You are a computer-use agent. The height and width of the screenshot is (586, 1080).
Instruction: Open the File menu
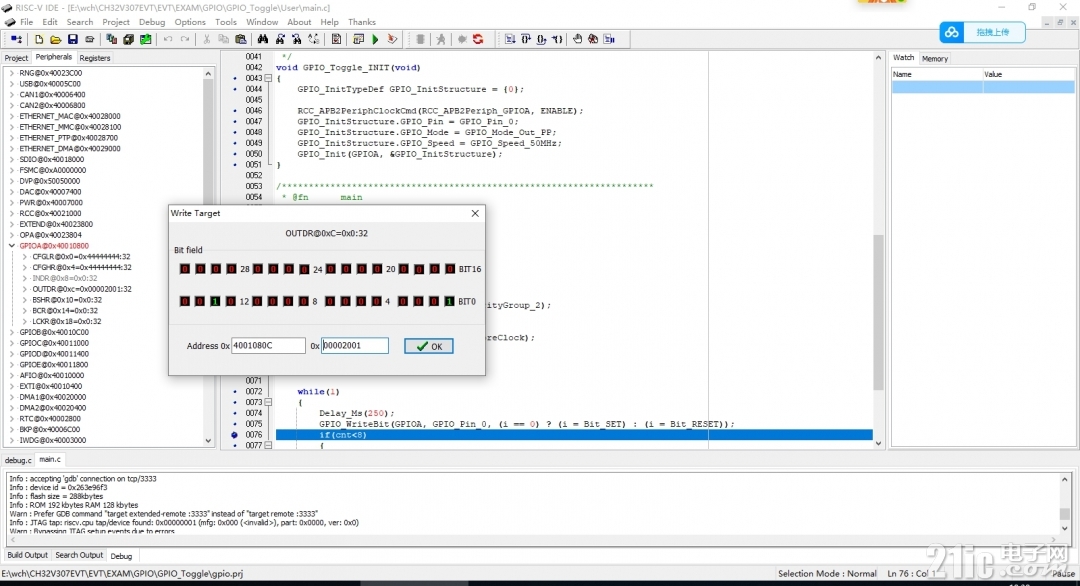(27, 22)
